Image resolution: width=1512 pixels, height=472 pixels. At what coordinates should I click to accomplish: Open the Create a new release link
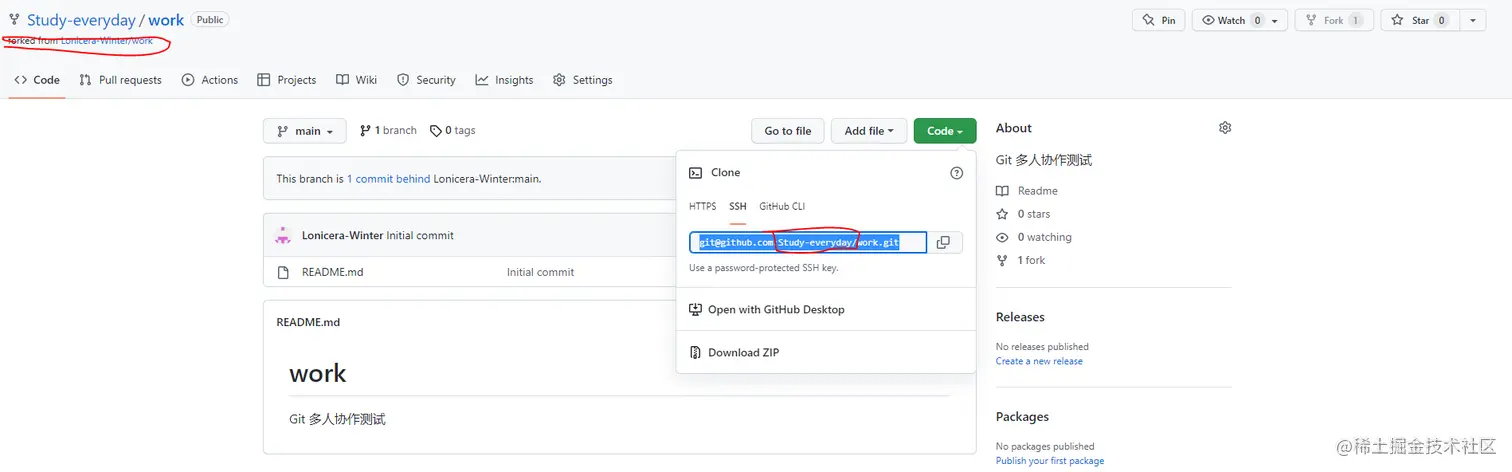tap(1039, 361)
